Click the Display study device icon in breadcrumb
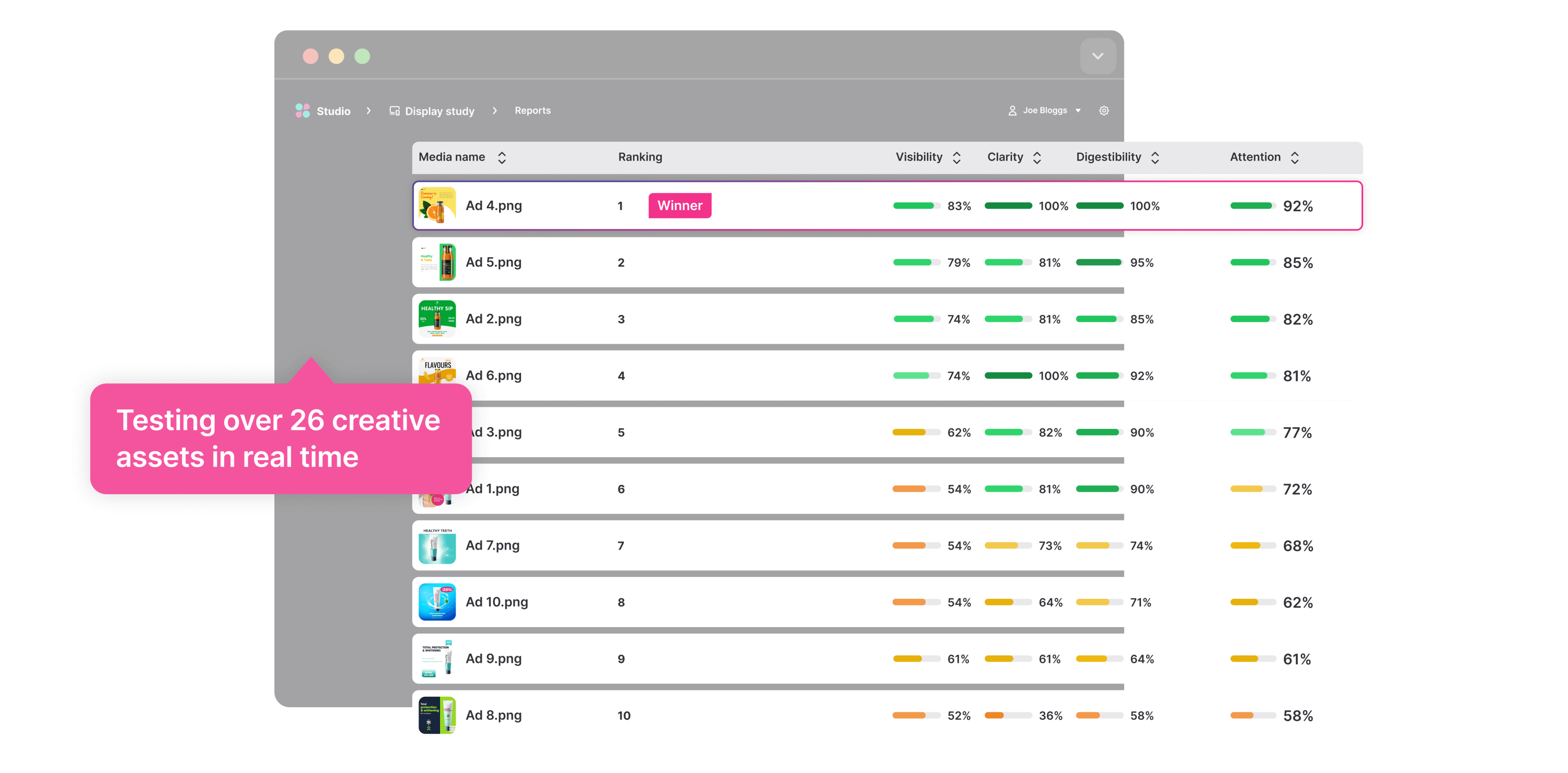The image size is (1568, 773). (x=395, y=110)
